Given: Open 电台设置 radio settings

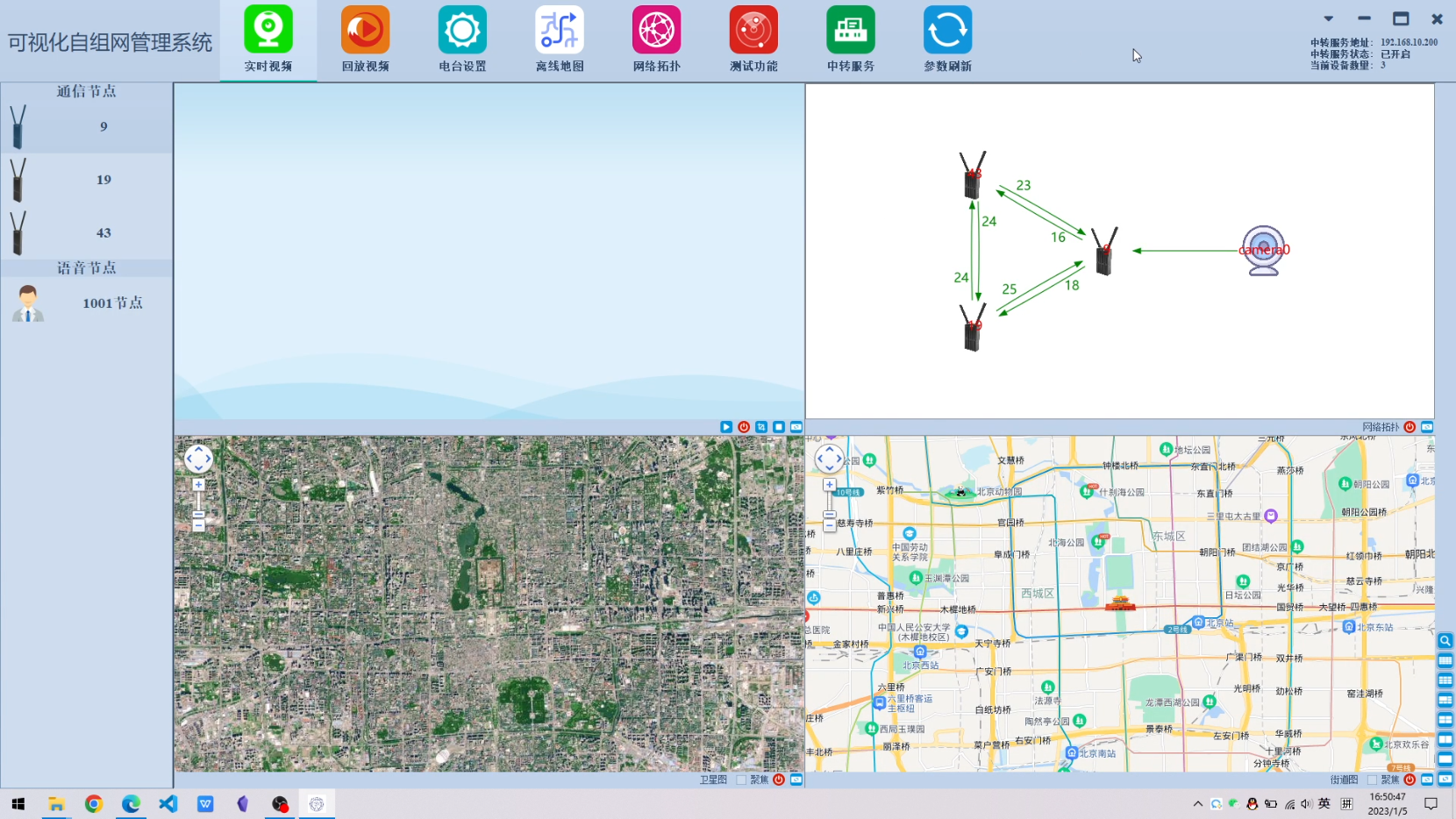Looking at the screenshot, I should 462,40.
